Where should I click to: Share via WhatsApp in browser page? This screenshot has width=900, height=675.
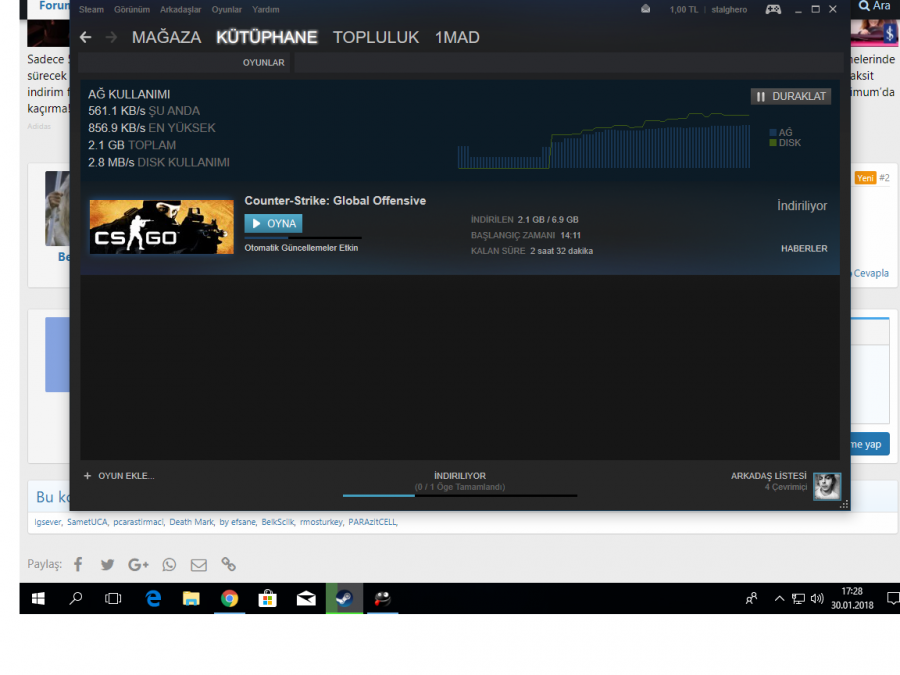[169, 565]
